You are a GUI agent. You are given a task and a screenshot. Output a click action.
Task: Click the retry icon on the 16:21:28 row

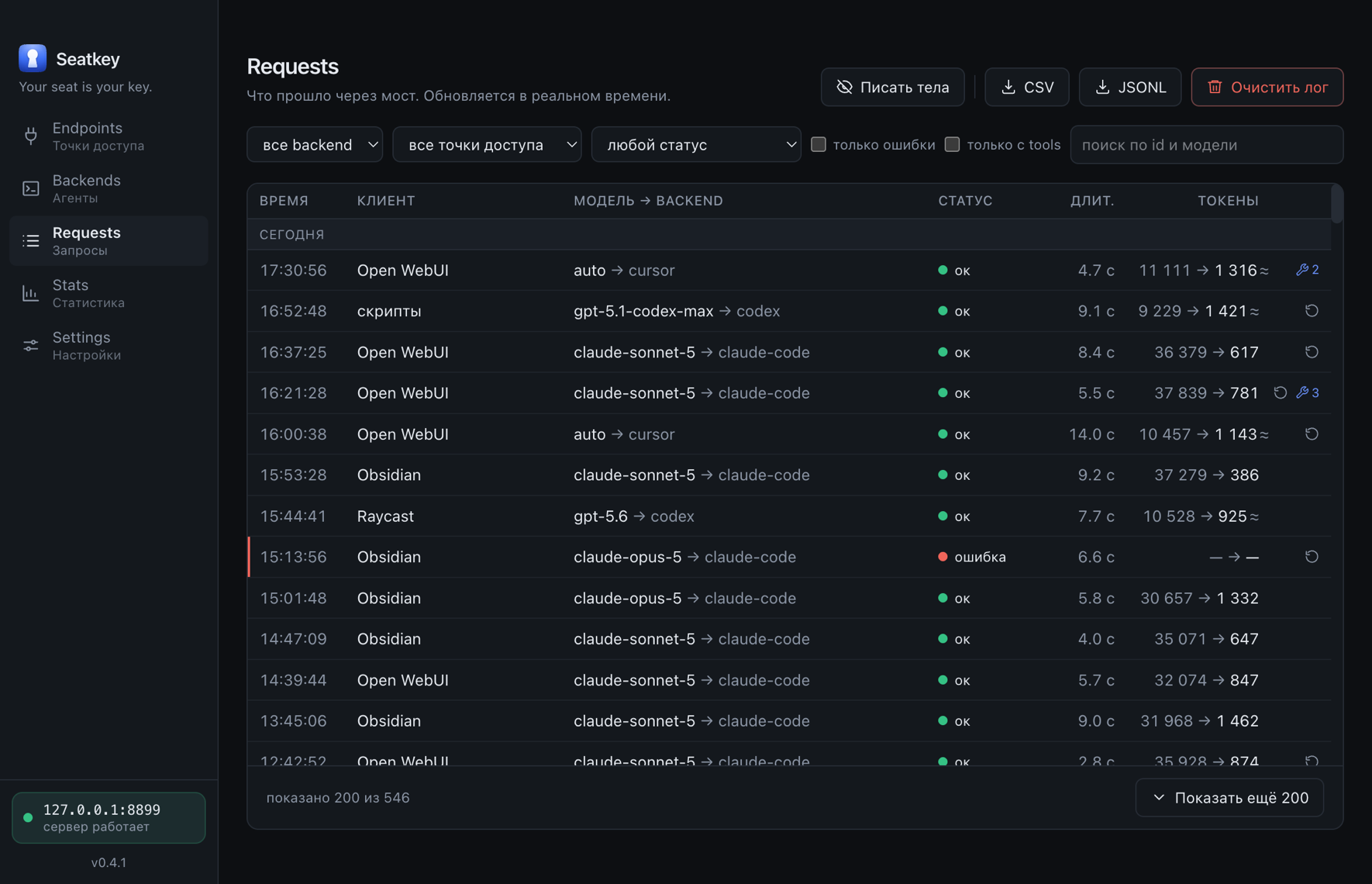coord(1280,393)
